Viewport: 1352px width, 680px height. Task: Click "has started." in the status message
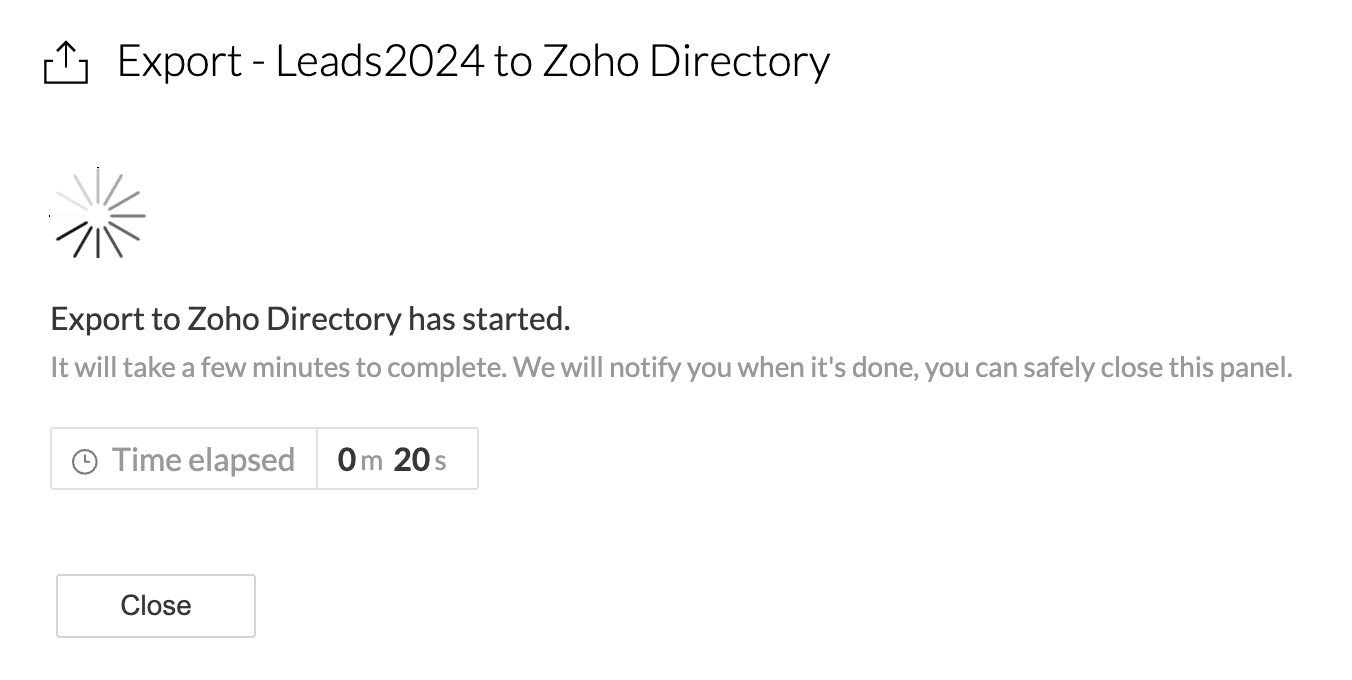(x=489, y=320)
